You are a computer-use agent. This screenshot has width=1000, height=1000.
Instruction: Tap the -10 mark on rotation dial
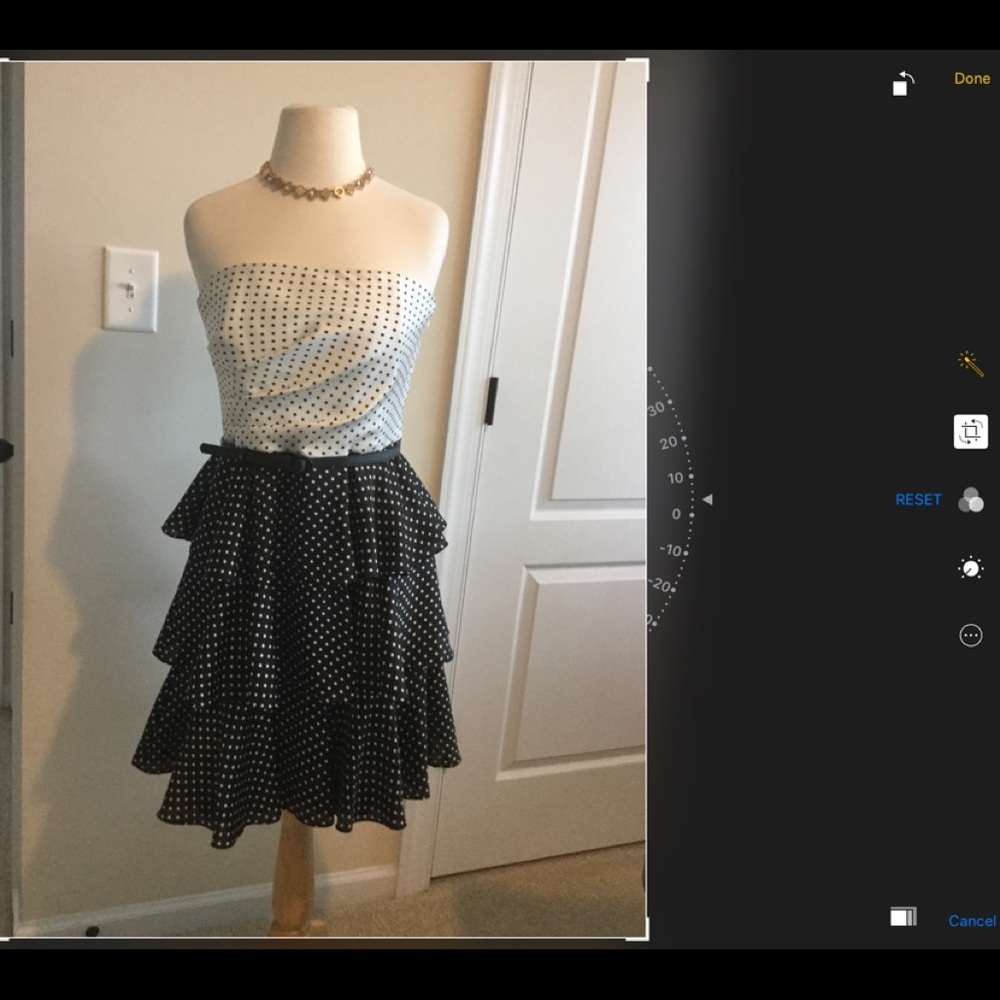point(672,551)
